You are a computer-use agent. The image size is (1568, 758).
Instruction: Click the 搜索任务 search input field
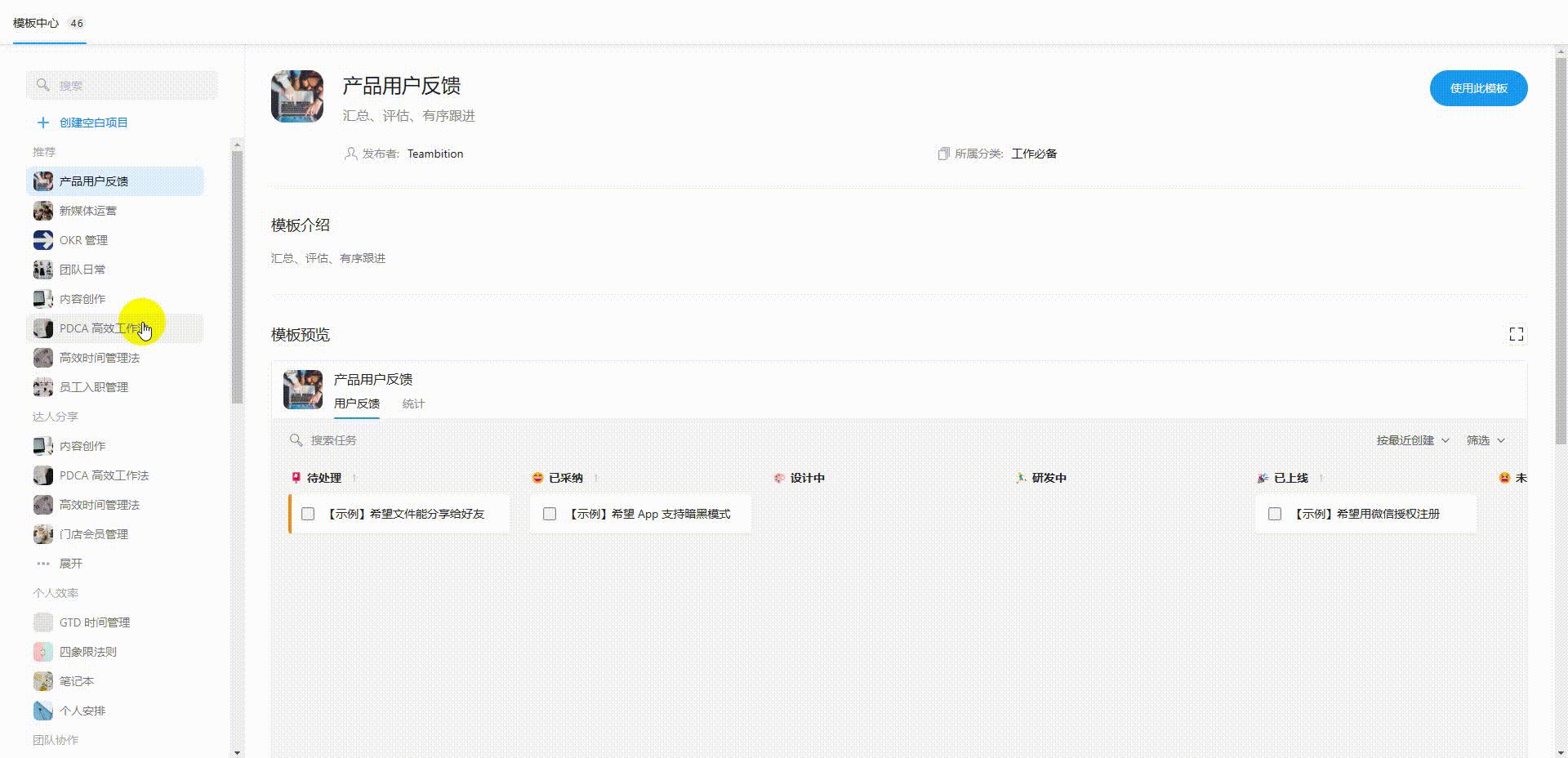pos(332,440)
